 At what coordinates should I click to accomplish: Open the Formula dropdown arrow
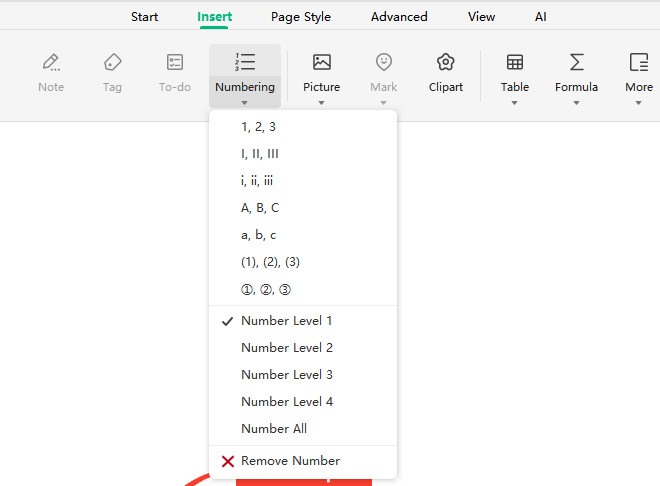576,102
